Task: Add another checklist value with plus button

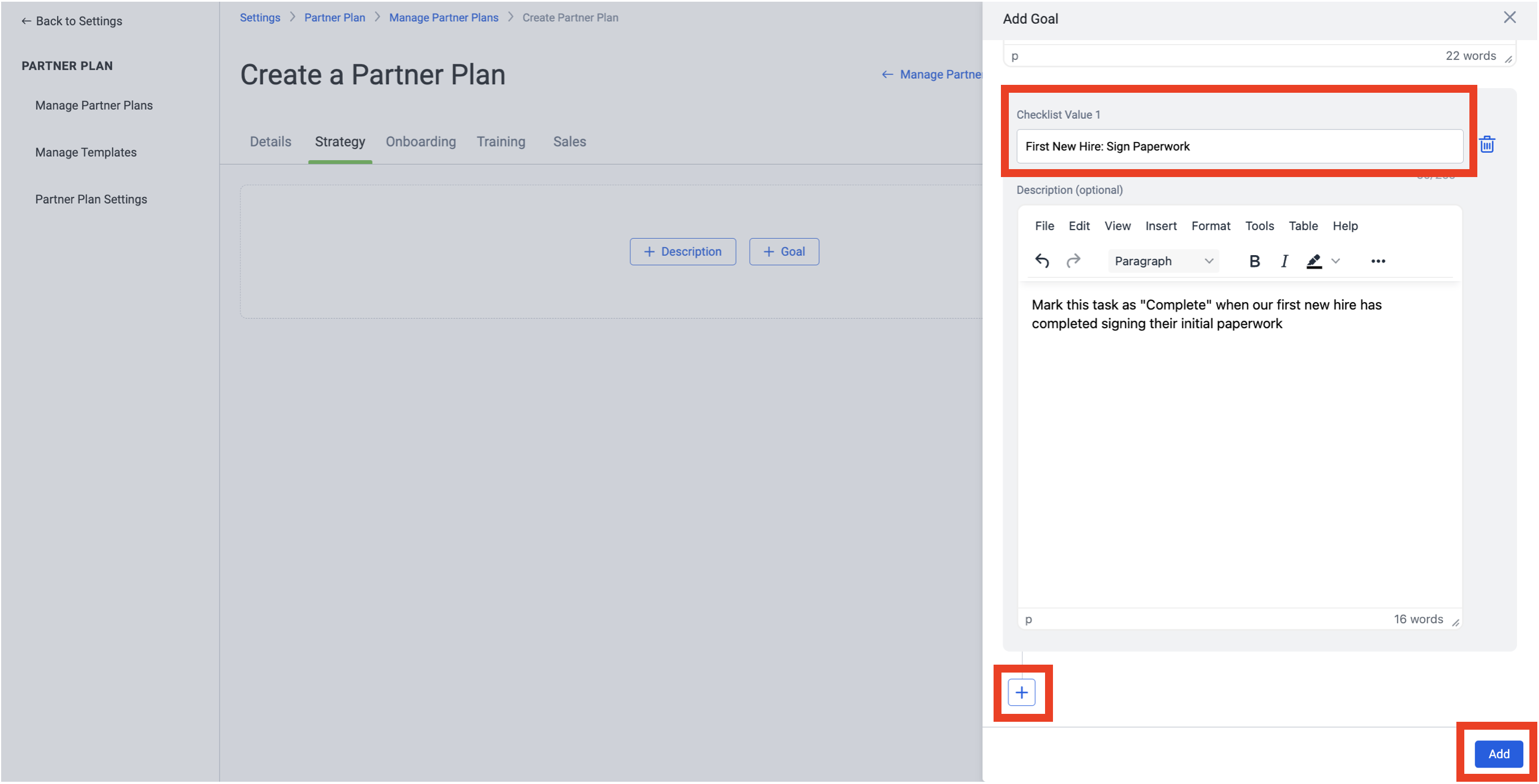Action: click(x=1021, y=692)
